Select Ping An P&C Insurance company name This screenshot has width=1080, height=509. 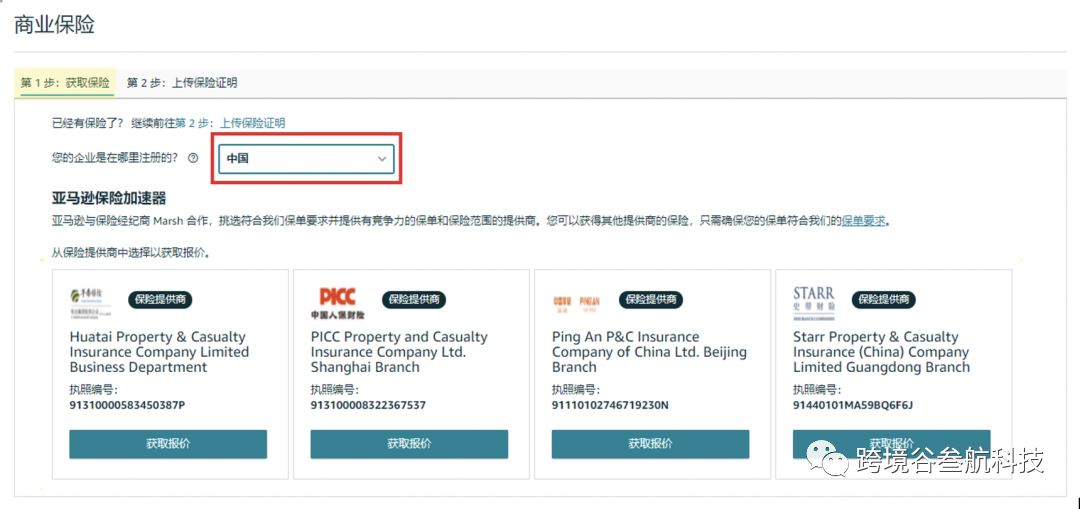pyautogui.click(x=649, y=352)
